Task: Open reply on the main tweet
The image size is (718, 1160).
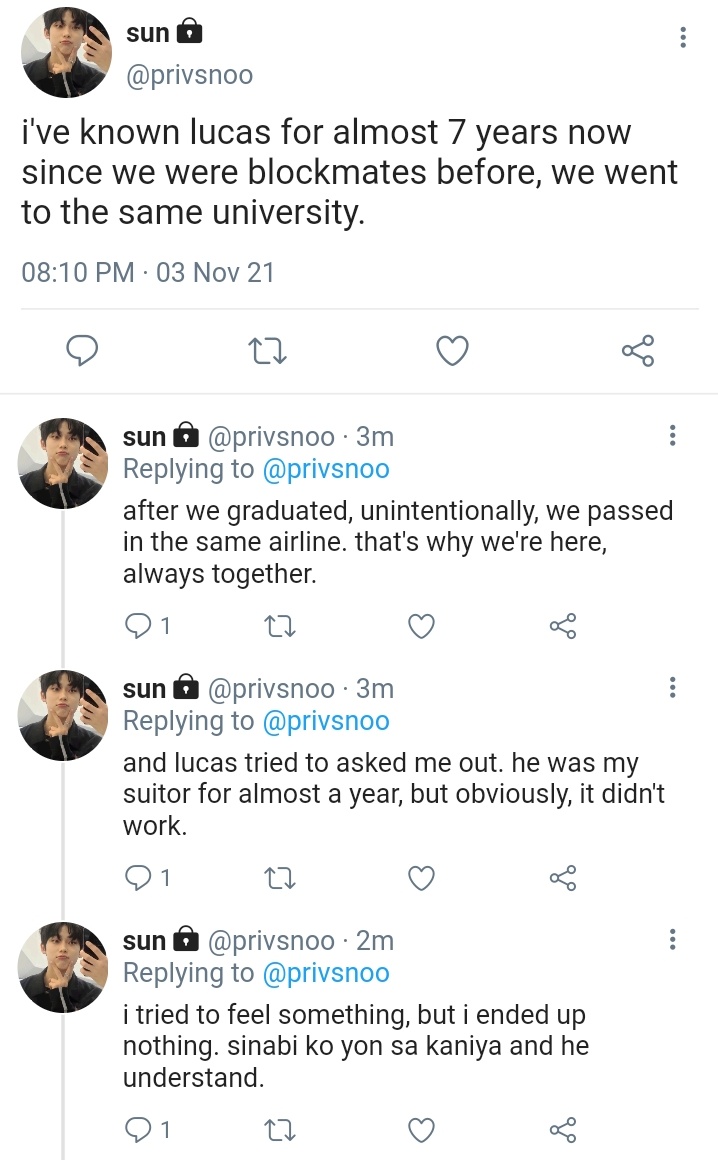Action: tap(82, 350)
